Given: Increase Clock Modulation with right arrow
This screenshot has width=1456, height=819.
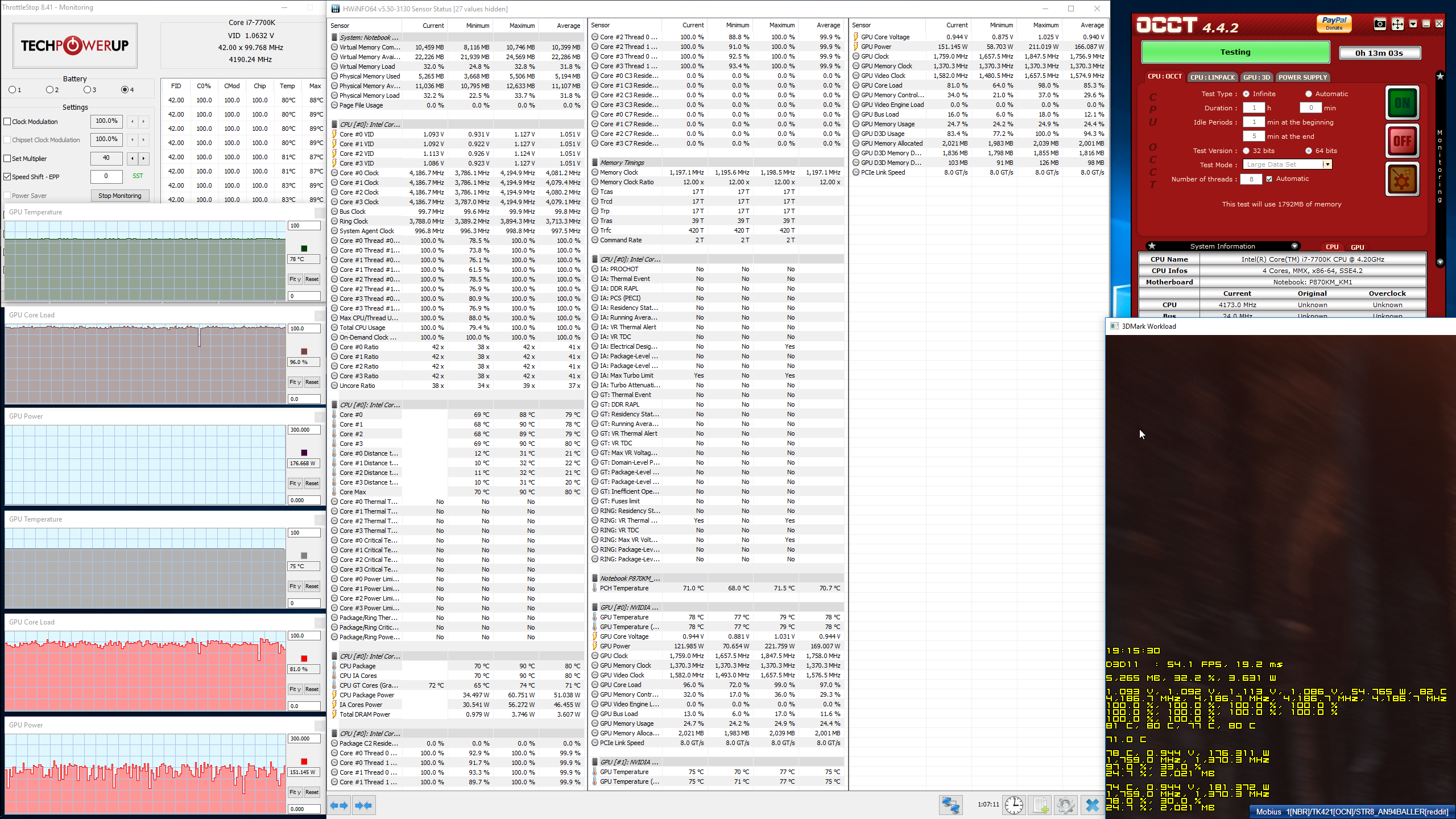Looking at the screenshot, I should point(143,122).
